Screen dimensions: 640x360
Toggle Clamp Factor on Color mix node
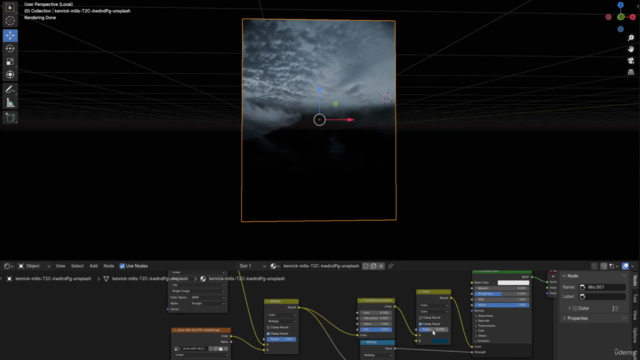[x=420, y=324]
